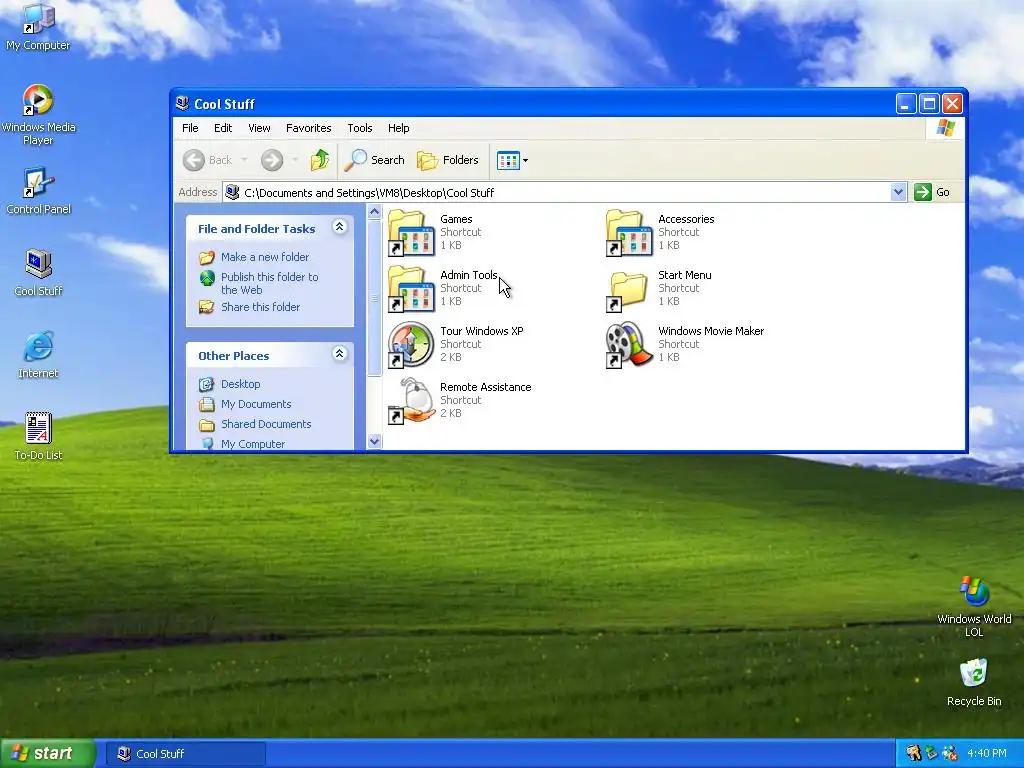Click Publish this folder to the Web

coord(269,283)
